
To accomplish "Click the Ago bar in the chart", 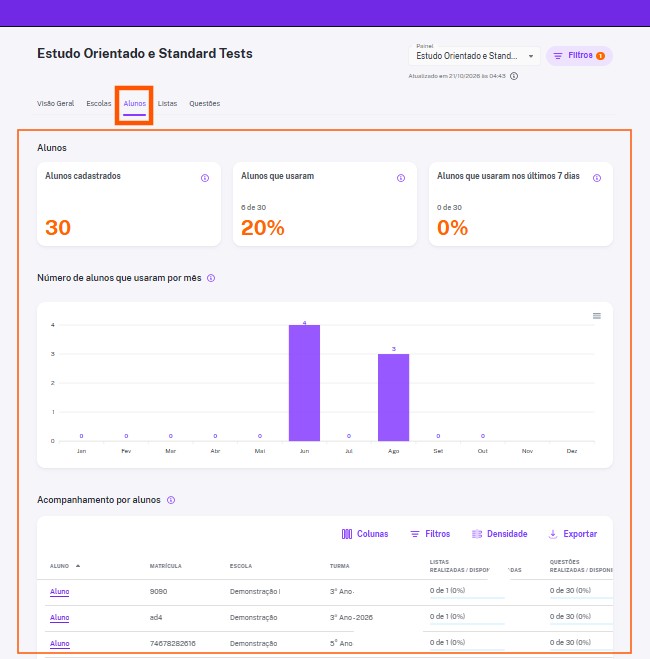I will [x=393, y=397].
